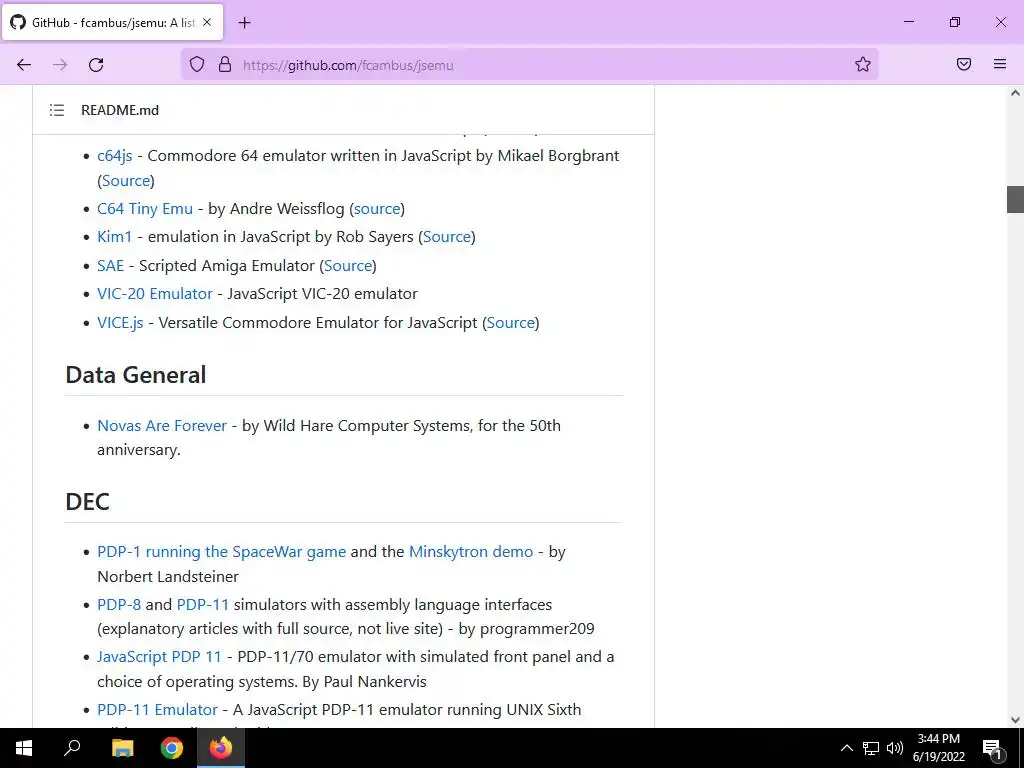Click the README.md file name label
The width and height of the screenshot is (1024, 768).
120,110
